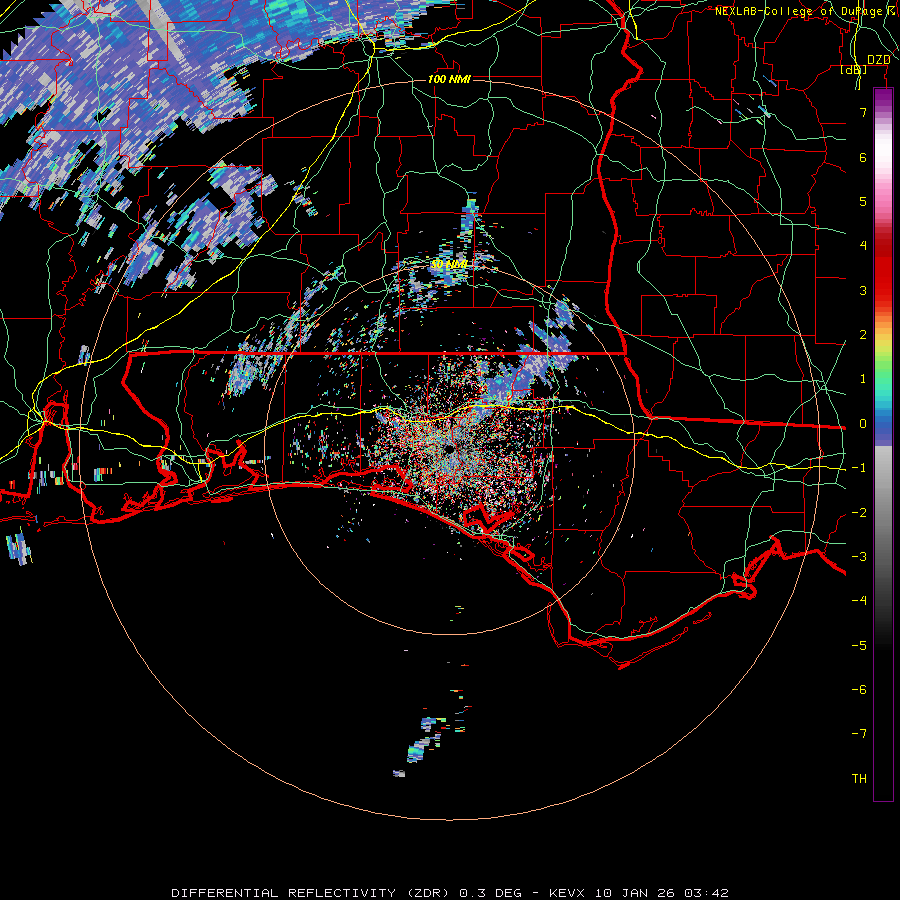Click the 50 NMI range ring label
The image size is (900, 900).
click(x=449, y=264)
